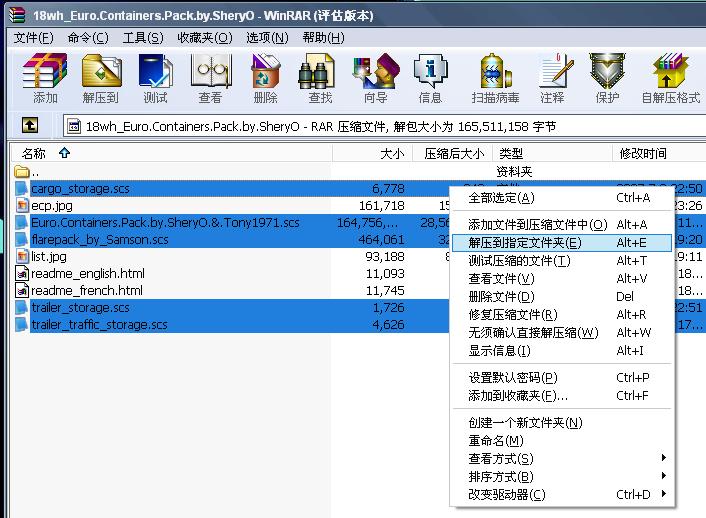Image resolution: width=706 pixels, height=518 pixels.
Task: Open the 帮助(H) menu
Action: pyautogui.click(x=323, y=37)
